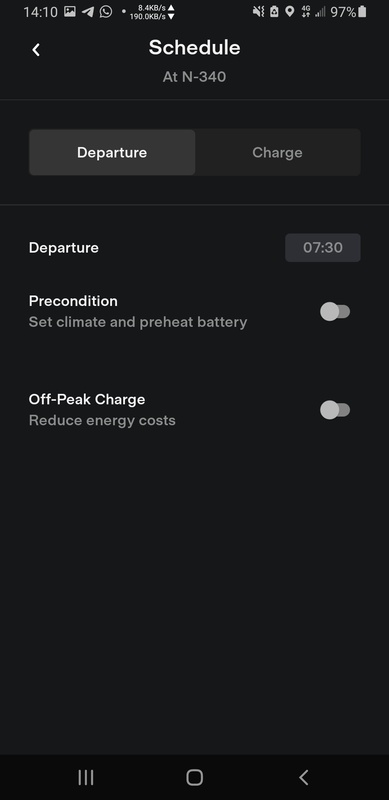Tap the Telegram paper plane status icon
Image resolution: width=389 pixels, height=800 pixels.
click(x=88, y=12)
